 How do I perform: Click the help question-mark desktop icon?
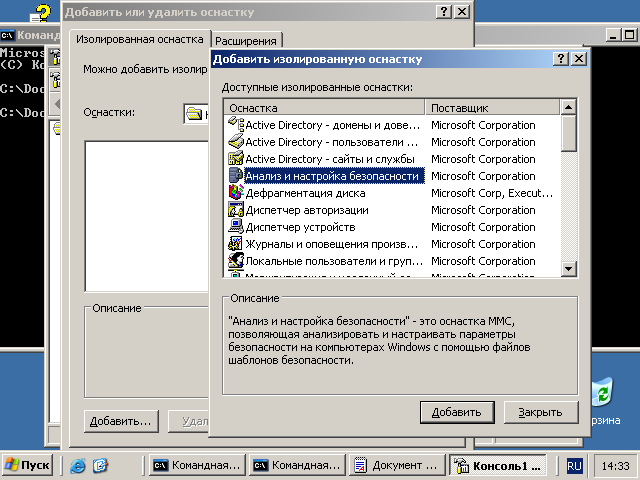coord(40,13)
